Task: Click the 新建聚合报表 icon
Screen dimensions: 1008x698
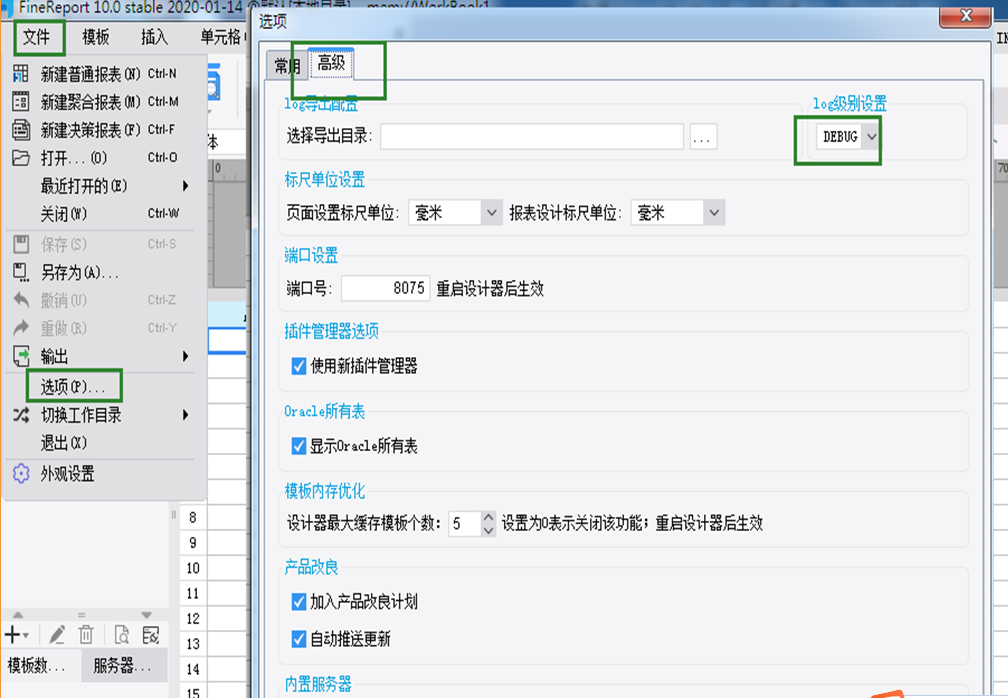Action: coord(21,102)
